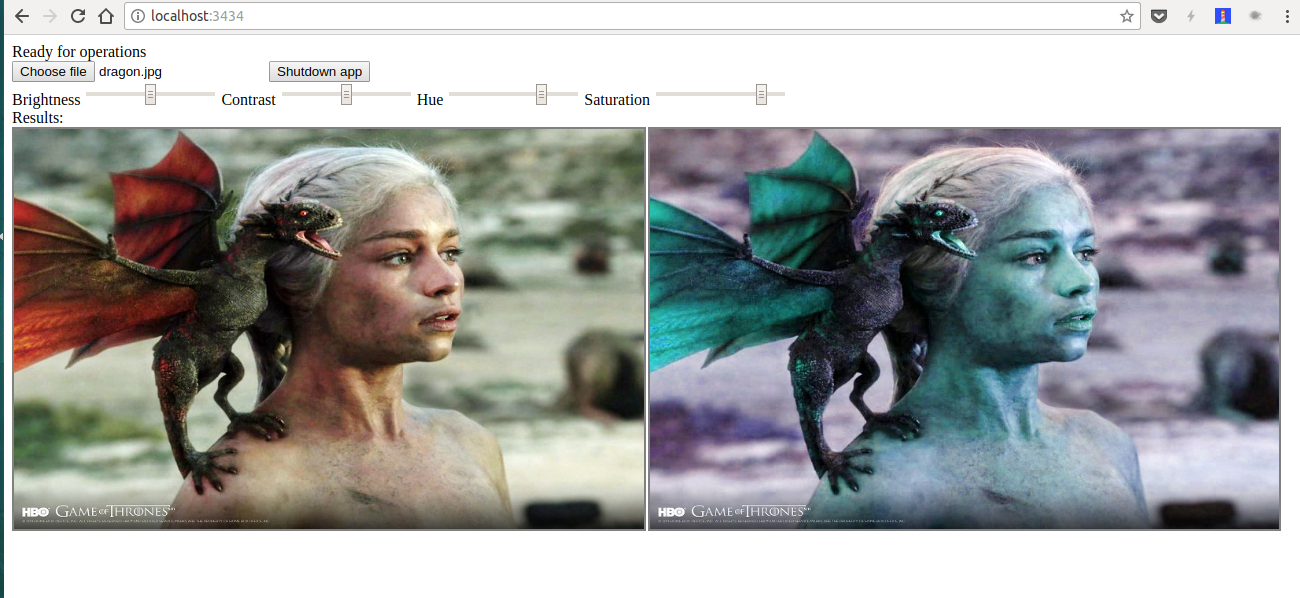Click the hue-shifted teal result image
1300x598 pixels.
(x=964, y=329)
